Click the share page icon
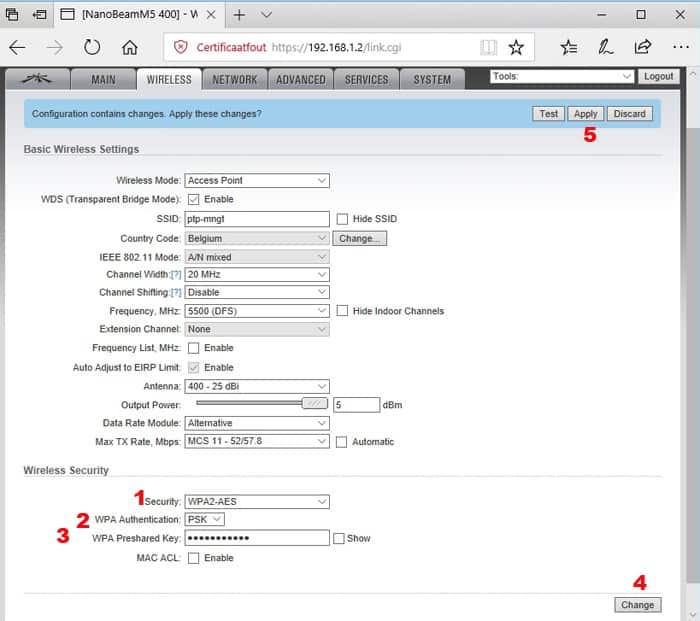700x621 pixels. (643, 47)
